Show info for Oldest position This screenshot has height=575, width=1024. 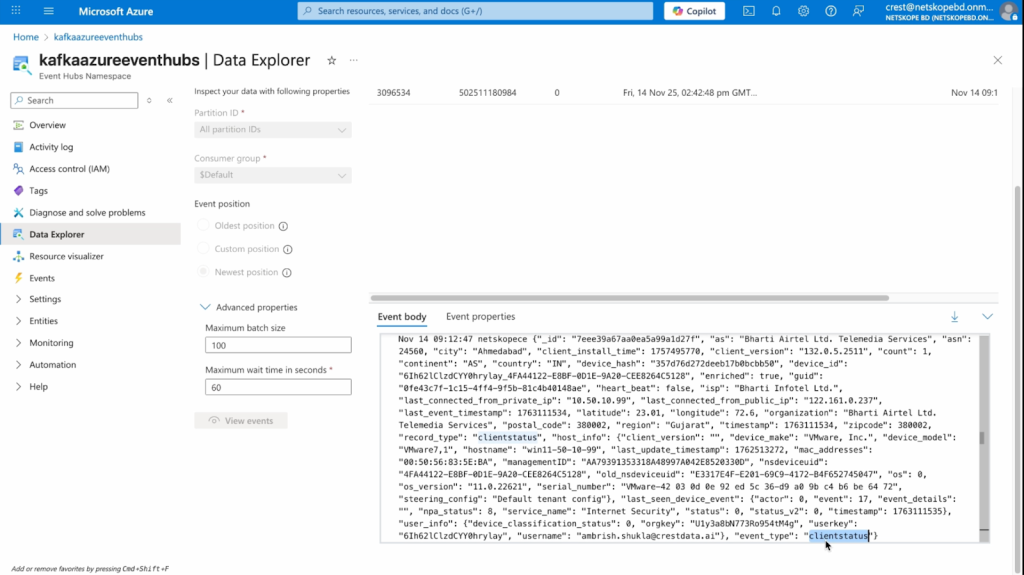click(283, 226)
